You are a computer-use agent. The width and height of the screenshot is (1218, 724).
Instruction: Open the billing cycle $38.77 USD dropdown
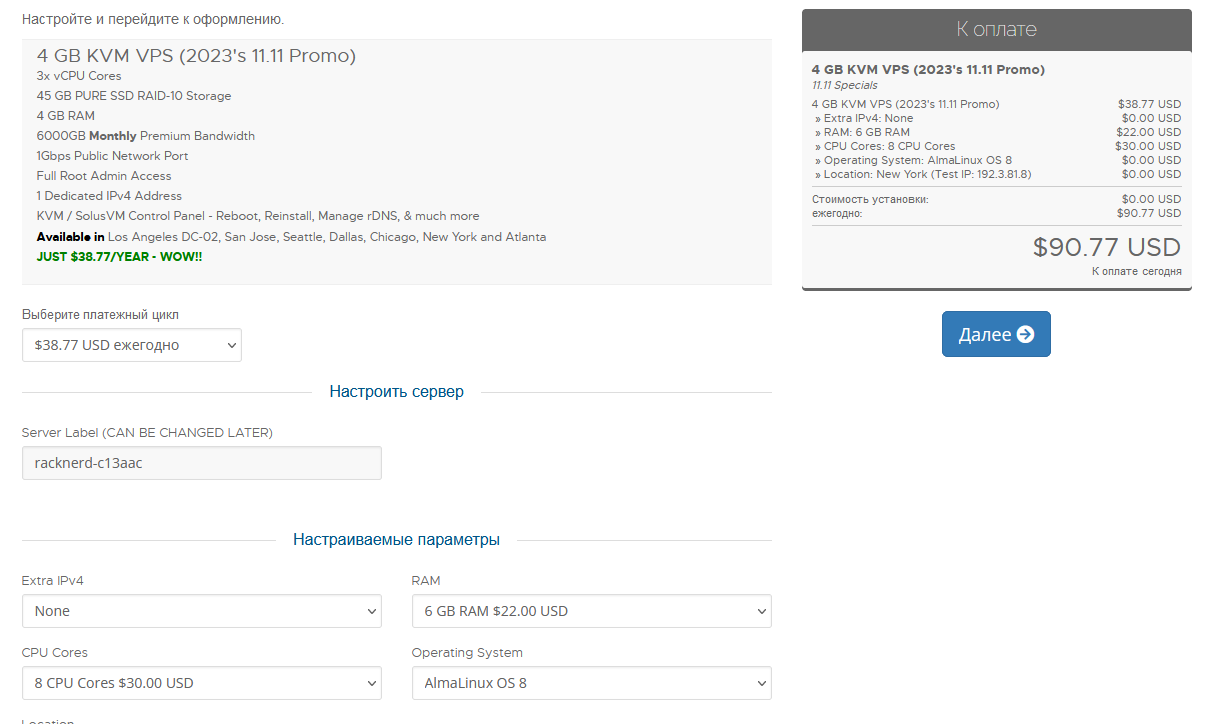click(132, 345)
